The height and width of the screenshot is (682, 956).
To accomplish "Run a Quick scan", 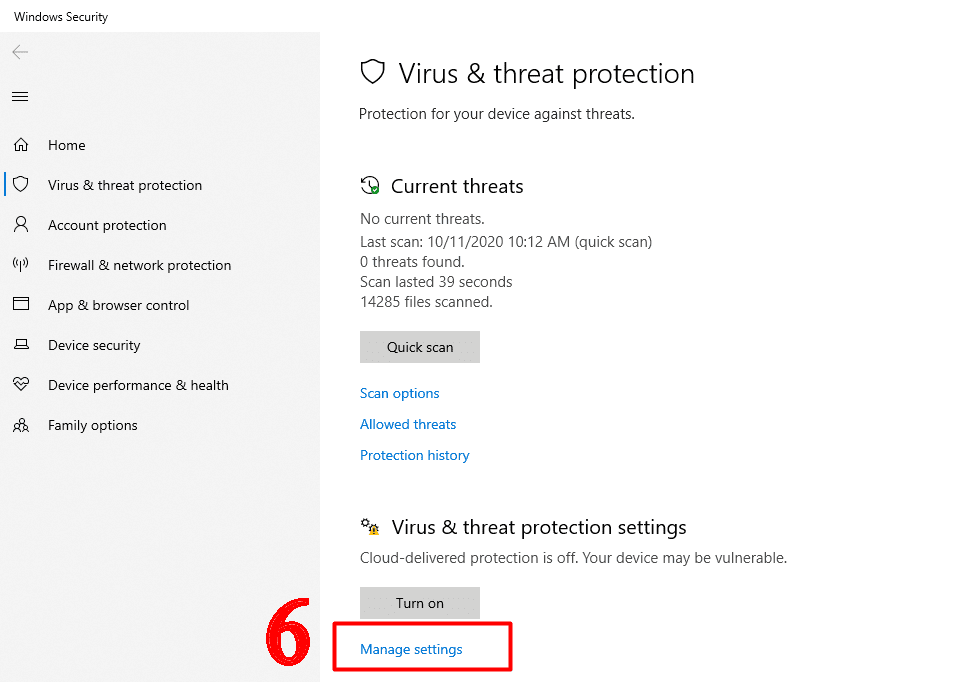I will pos(420,347).
